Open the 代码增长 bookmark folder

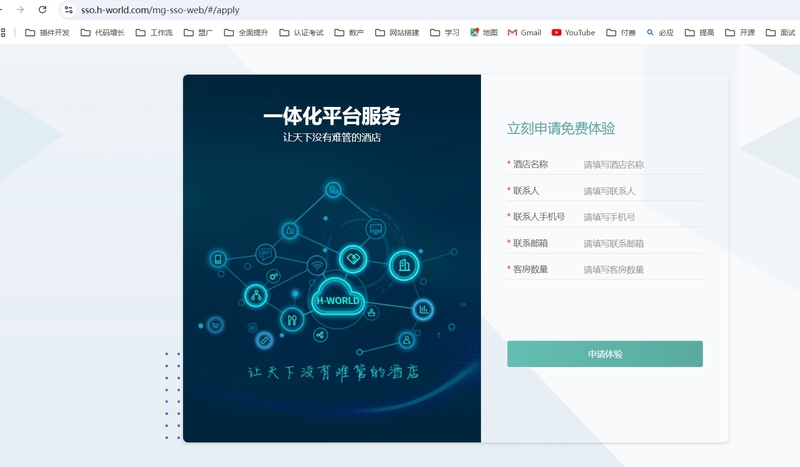[x=103, y=33]
